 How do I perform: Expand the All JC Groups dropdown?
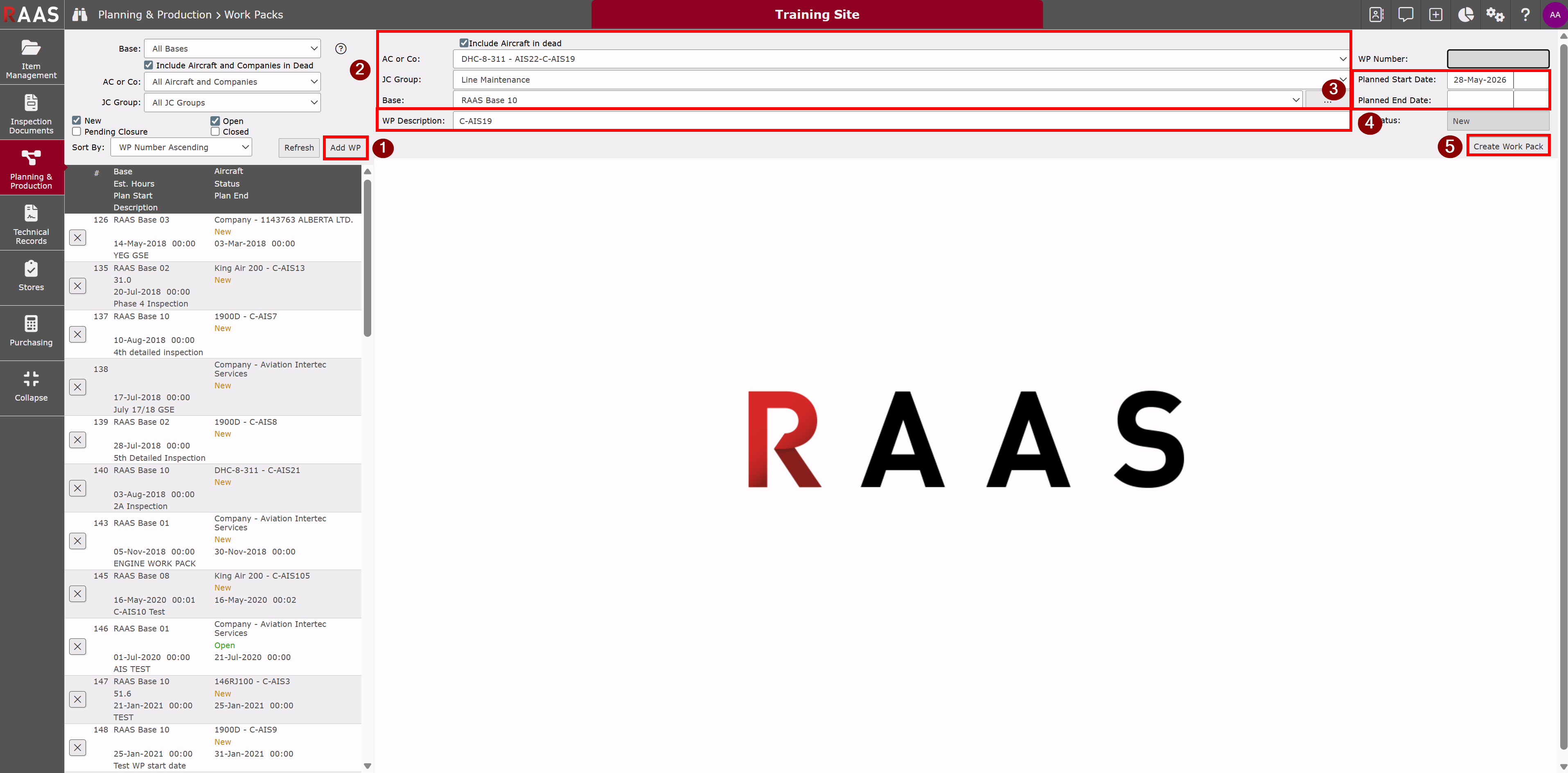pos(232,102)
